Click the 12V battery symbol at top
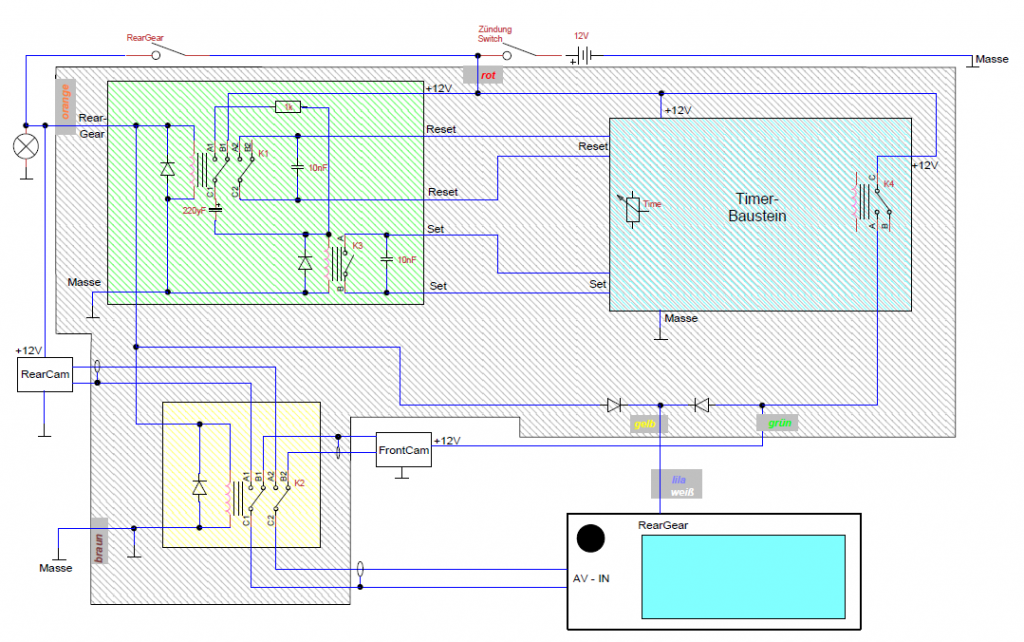This screenshot has height=642, width=1024. (x=581, y=57)
